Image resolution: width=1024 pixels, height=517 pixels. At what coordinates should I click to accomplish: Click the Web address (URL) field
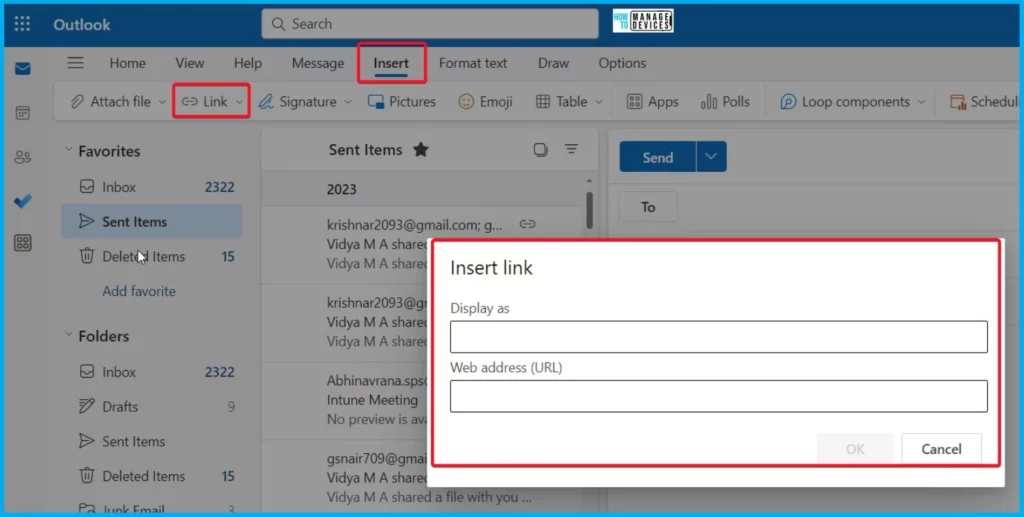point(718,396)
